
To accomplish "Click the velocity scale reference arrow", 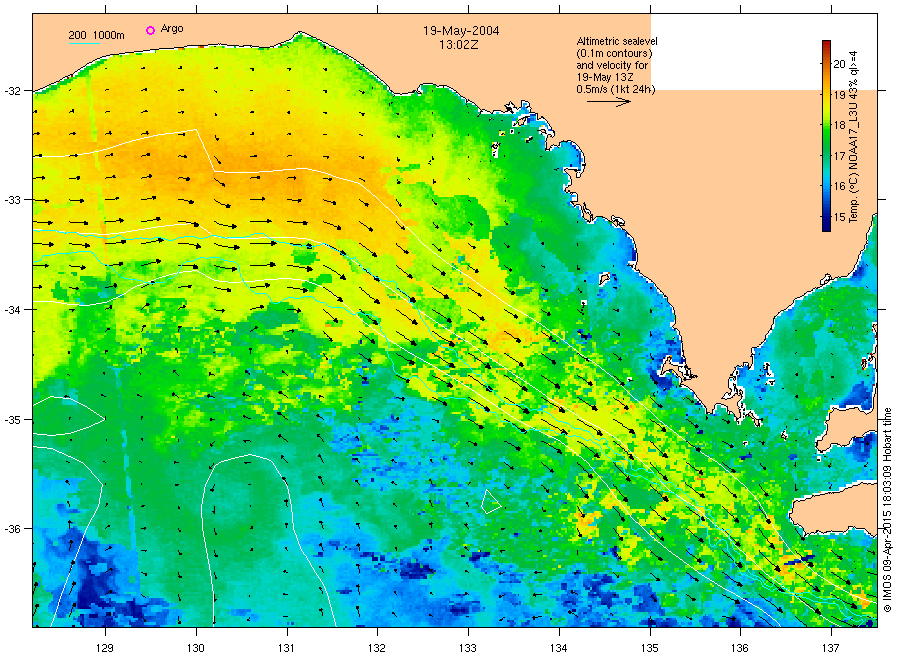I will click(x=609, y=102).
